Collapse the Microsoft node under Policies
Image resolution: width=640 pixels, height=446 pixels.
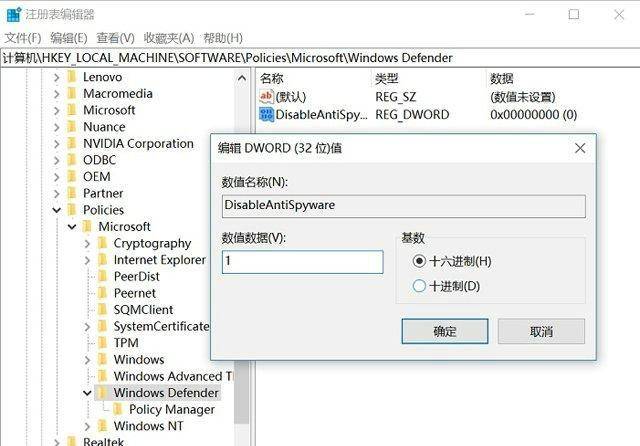[72, 226]
